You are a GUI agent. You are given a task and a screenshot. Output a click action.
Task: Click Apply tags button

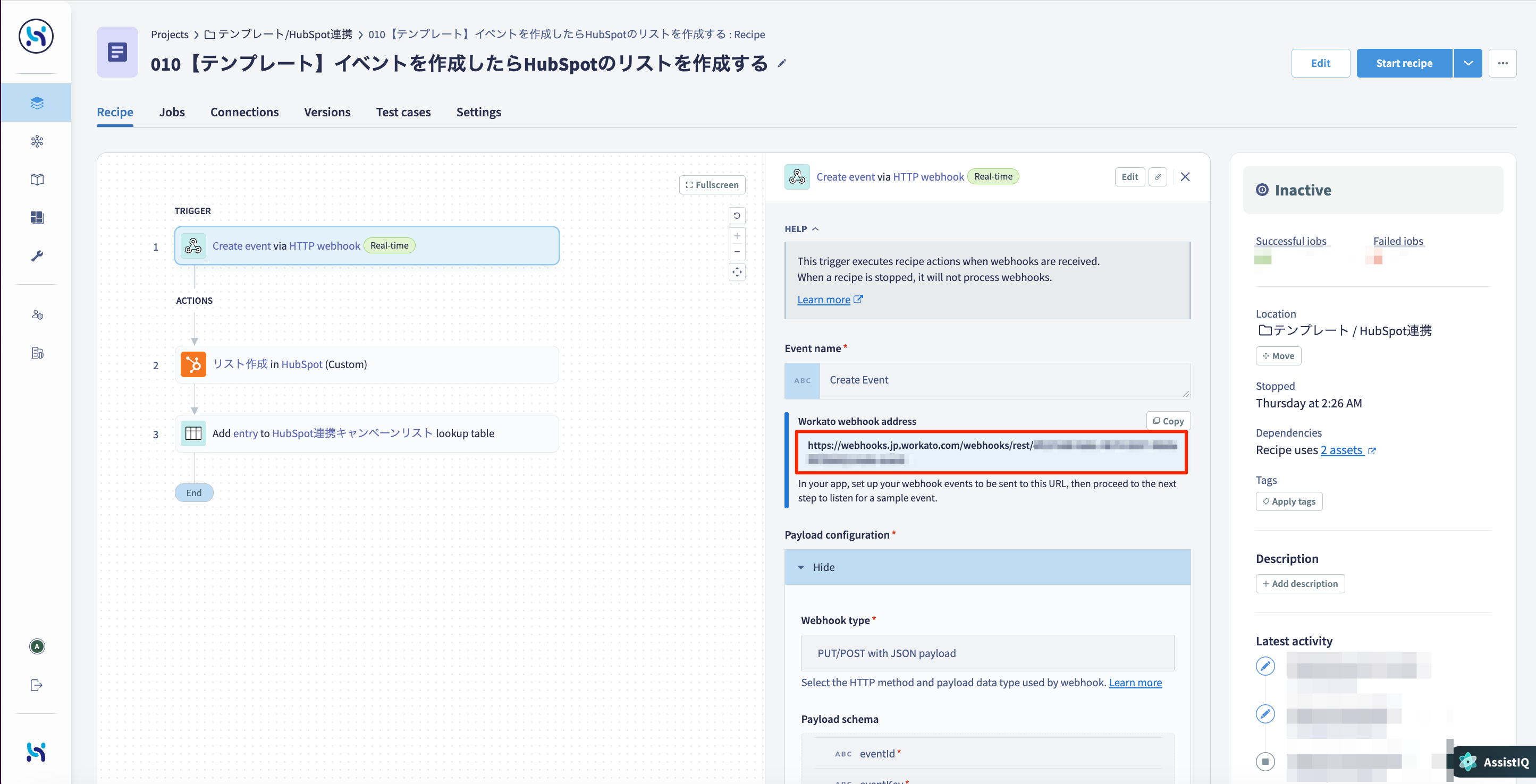pos(1289,501)
